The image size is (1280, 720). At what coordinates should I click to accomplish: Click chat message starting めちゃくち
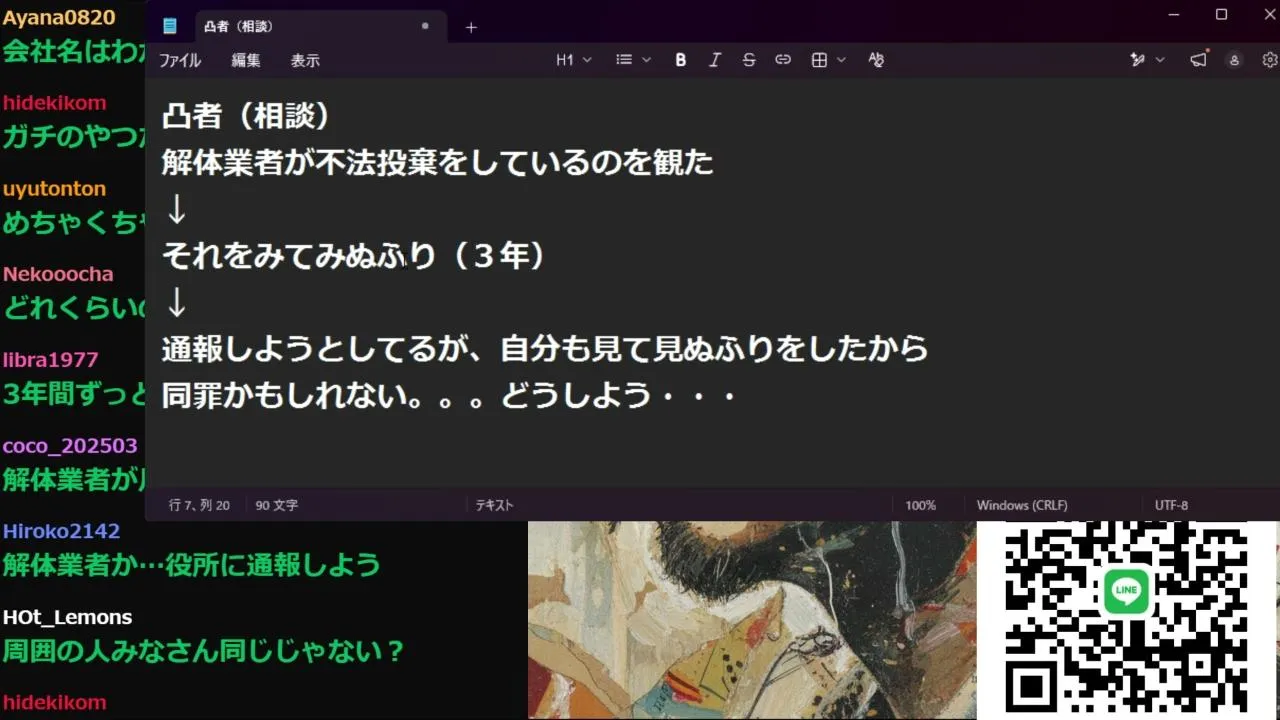tap(74, 222)
